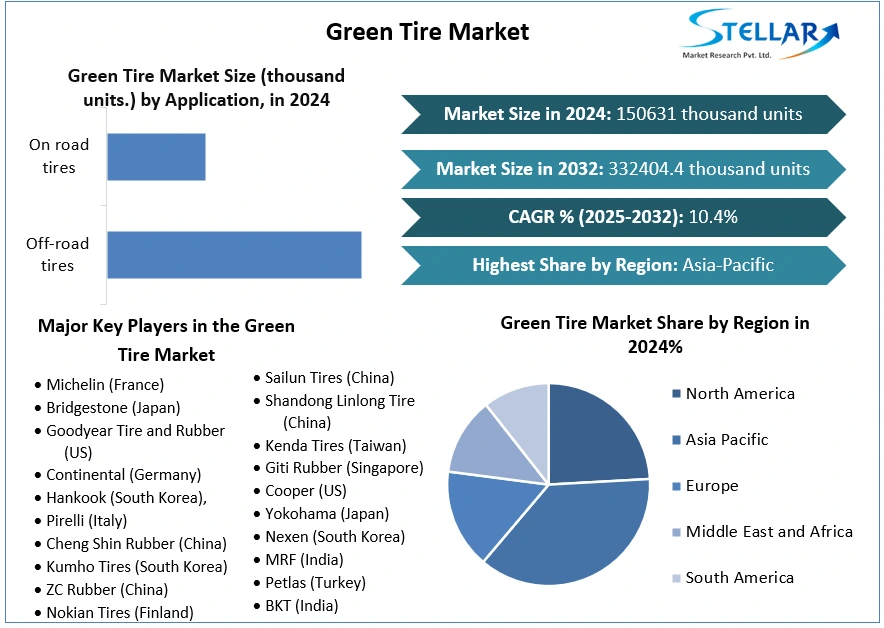
Task: Click Michelin (France) in key players list
Action: click(x=105, y=384)
